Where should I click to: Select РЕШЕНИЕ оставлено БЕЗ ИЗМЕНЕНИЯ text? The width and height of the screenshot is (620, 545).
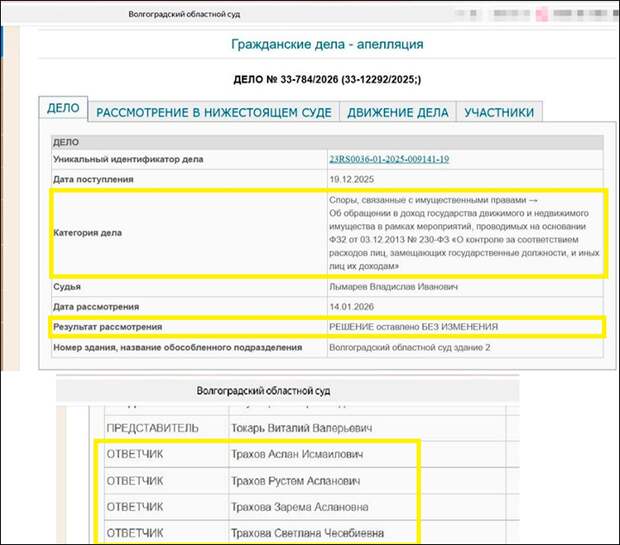(414, 327)
